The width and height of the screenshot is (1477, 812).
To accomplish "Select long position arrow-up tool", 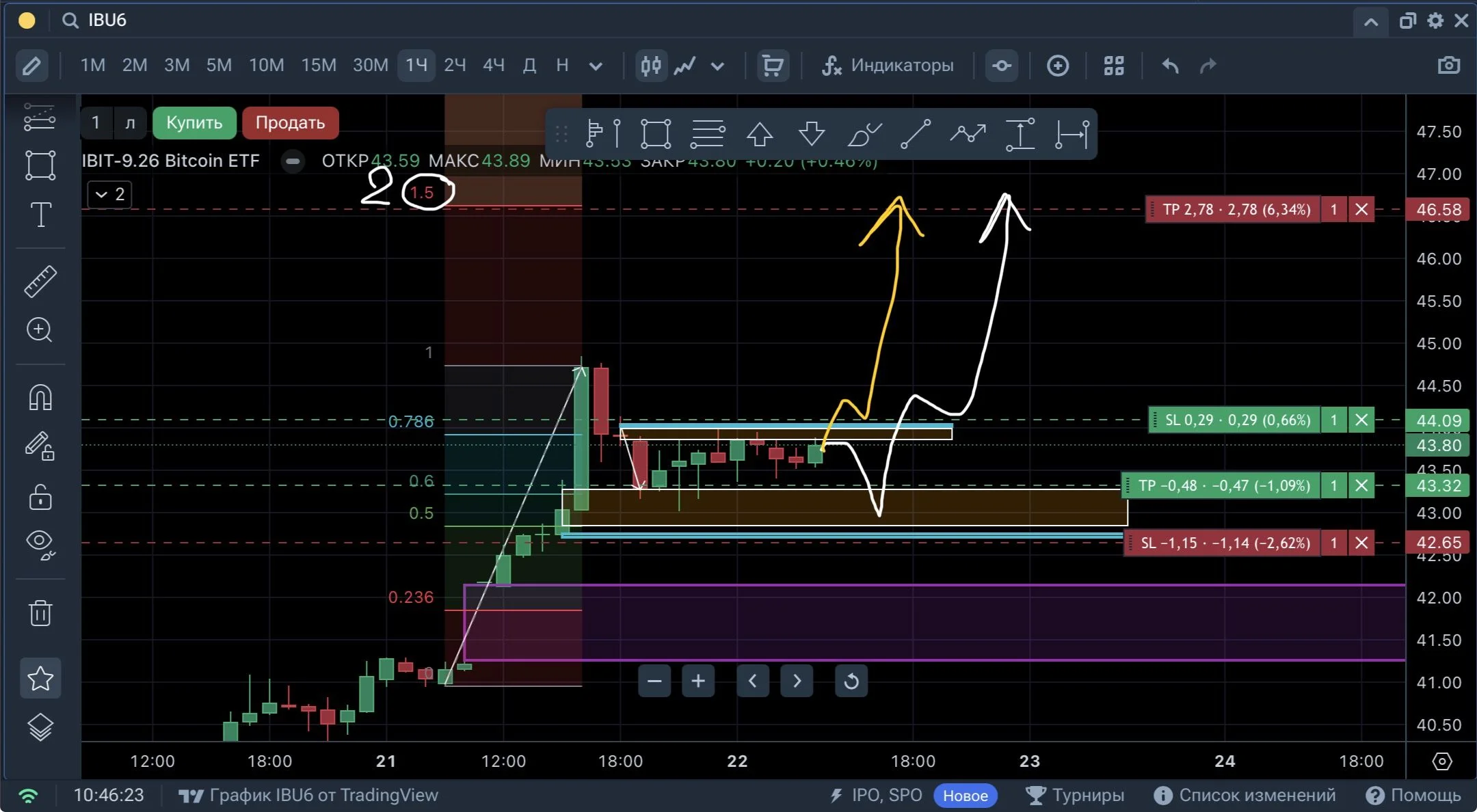I will 759,134.
